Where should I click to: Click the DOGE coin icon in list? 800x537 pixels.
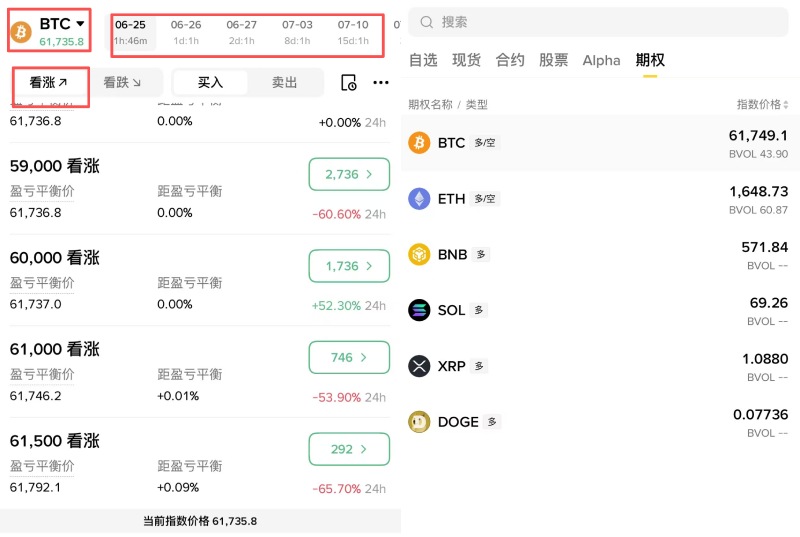point(419,422)
